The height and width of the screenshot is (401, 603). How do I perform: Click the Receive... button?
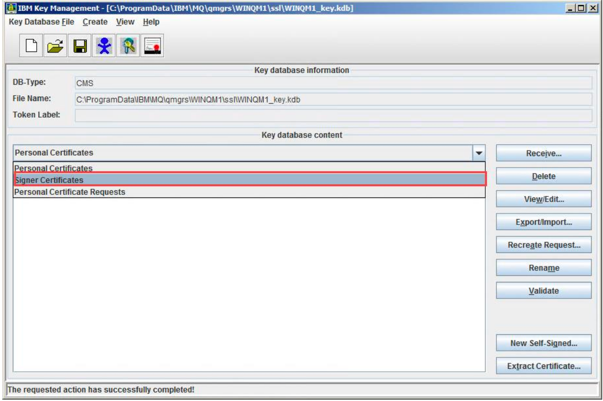pyautogui.click(x=543, y=153)
